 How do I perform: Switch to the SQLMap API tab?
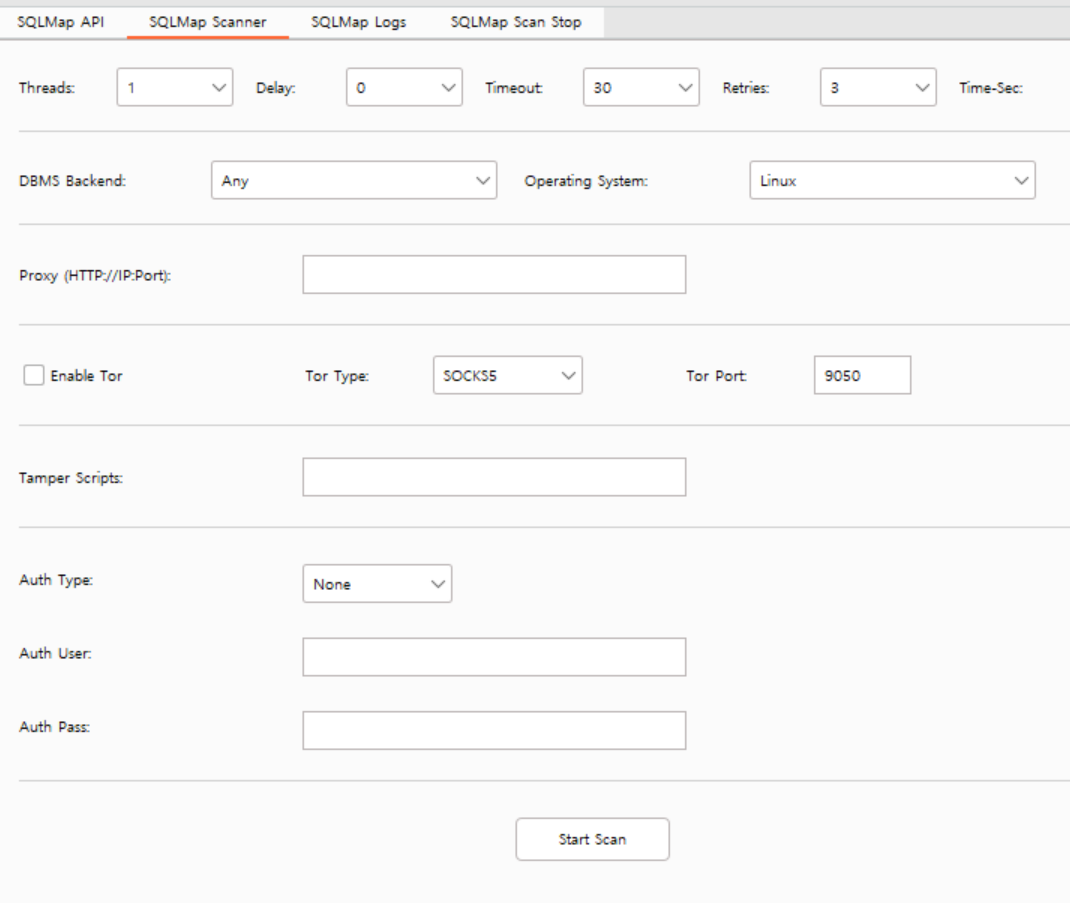pos(61,22)
